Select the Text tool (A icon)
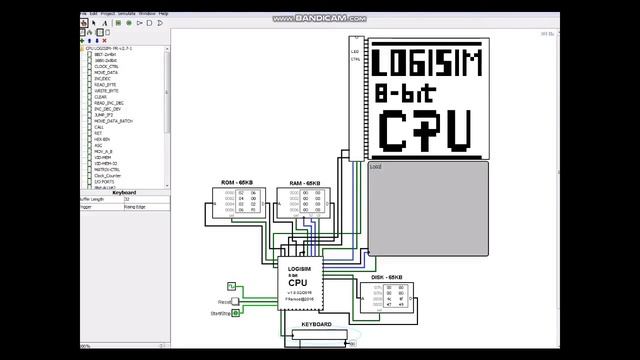The image size is (640, 360). [x=104, y=23]
